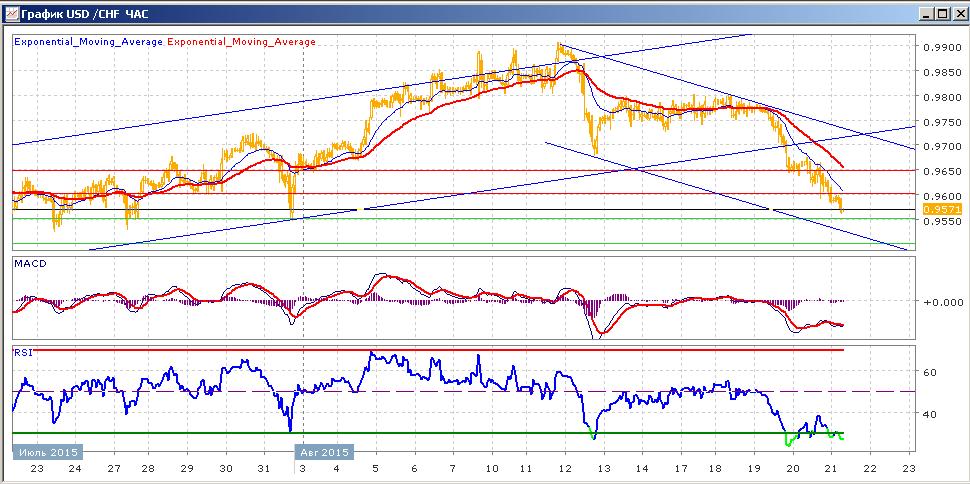Click date 12 on the time axis
Screen dimensions: 970x484
(x=565, y=469)
